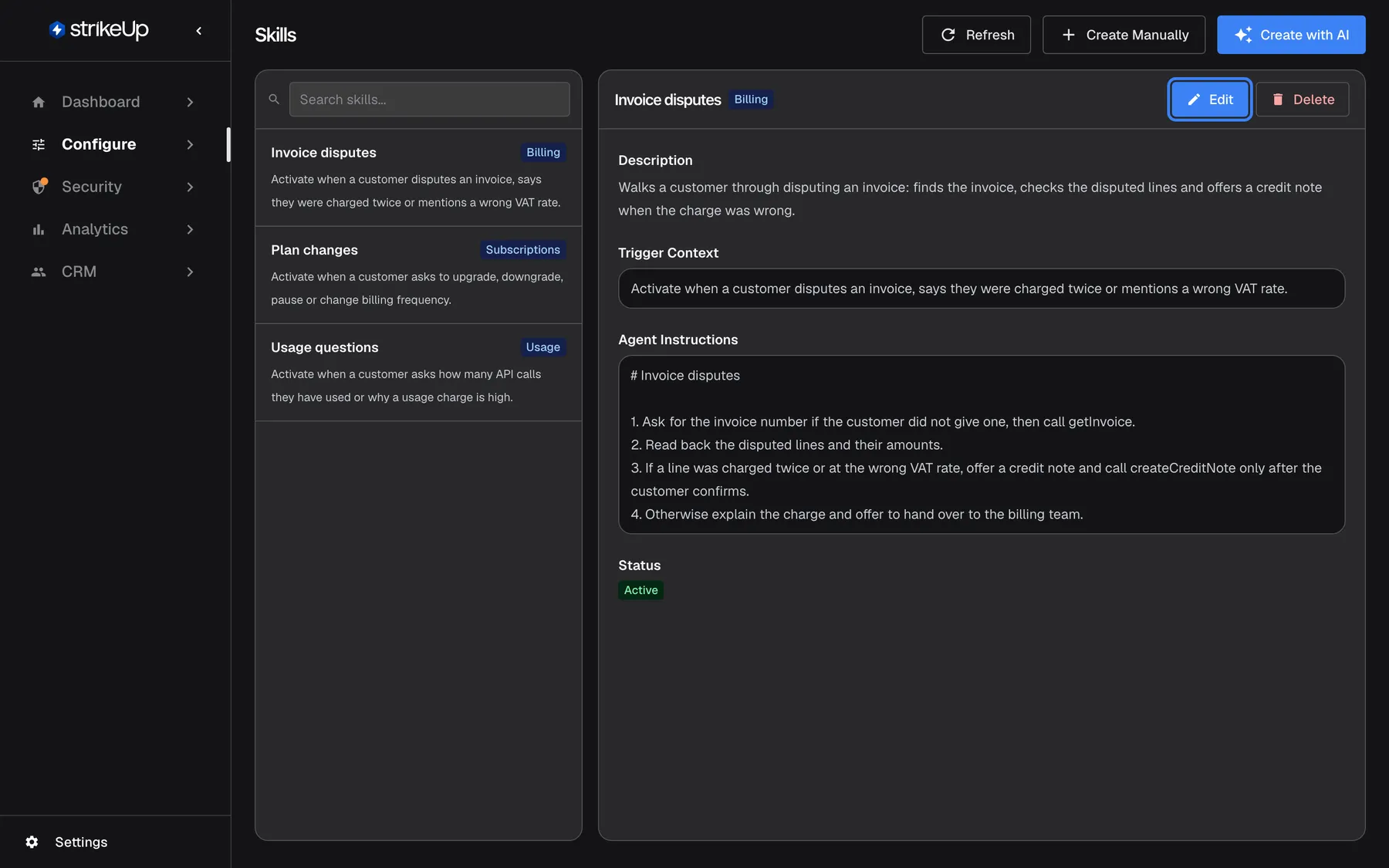Focus the Search skills field
The width and height of the screenshot is (1389, 868).
[x=429, y=100]
